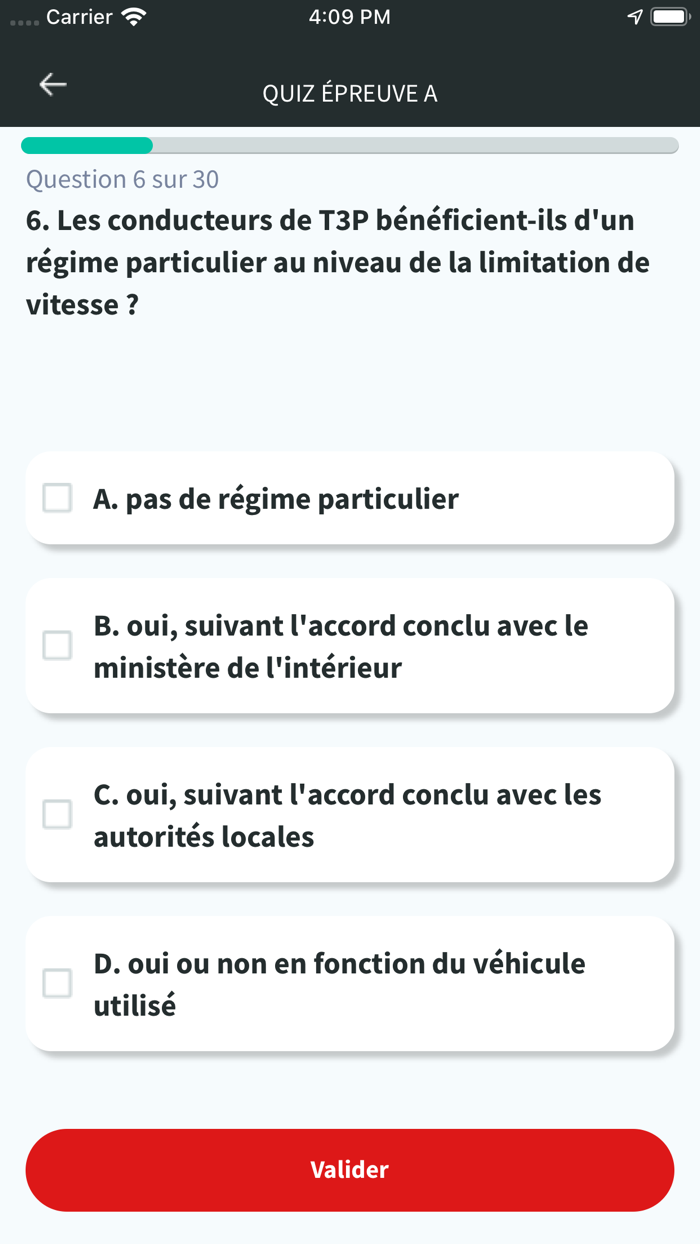Check the checkbox for answer C
This screenshot has height=1244, width=700.
(x=56, y=815)
